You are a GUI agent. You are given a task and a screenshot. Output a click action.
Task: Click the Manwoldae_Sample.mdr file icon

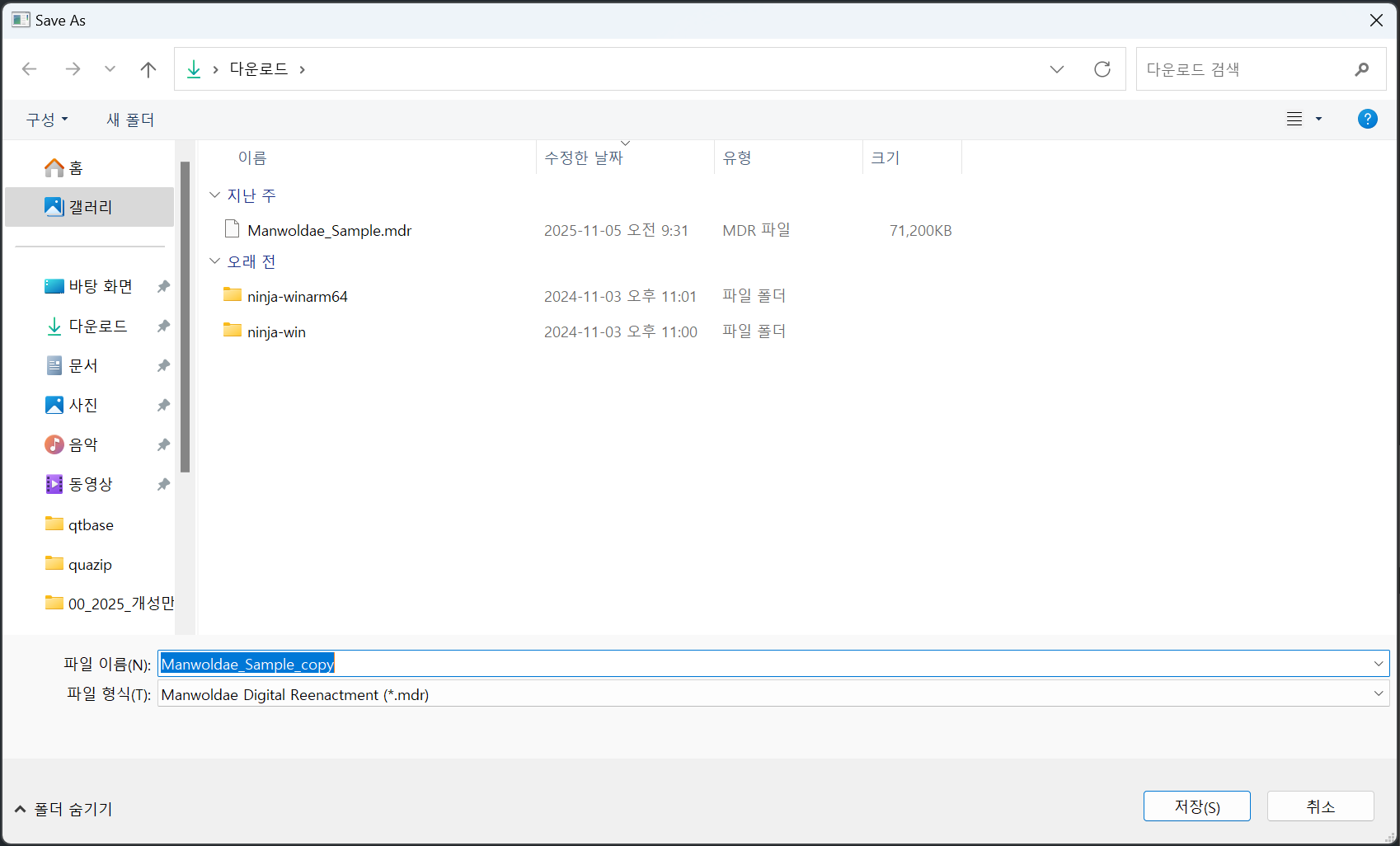point(233,229)
